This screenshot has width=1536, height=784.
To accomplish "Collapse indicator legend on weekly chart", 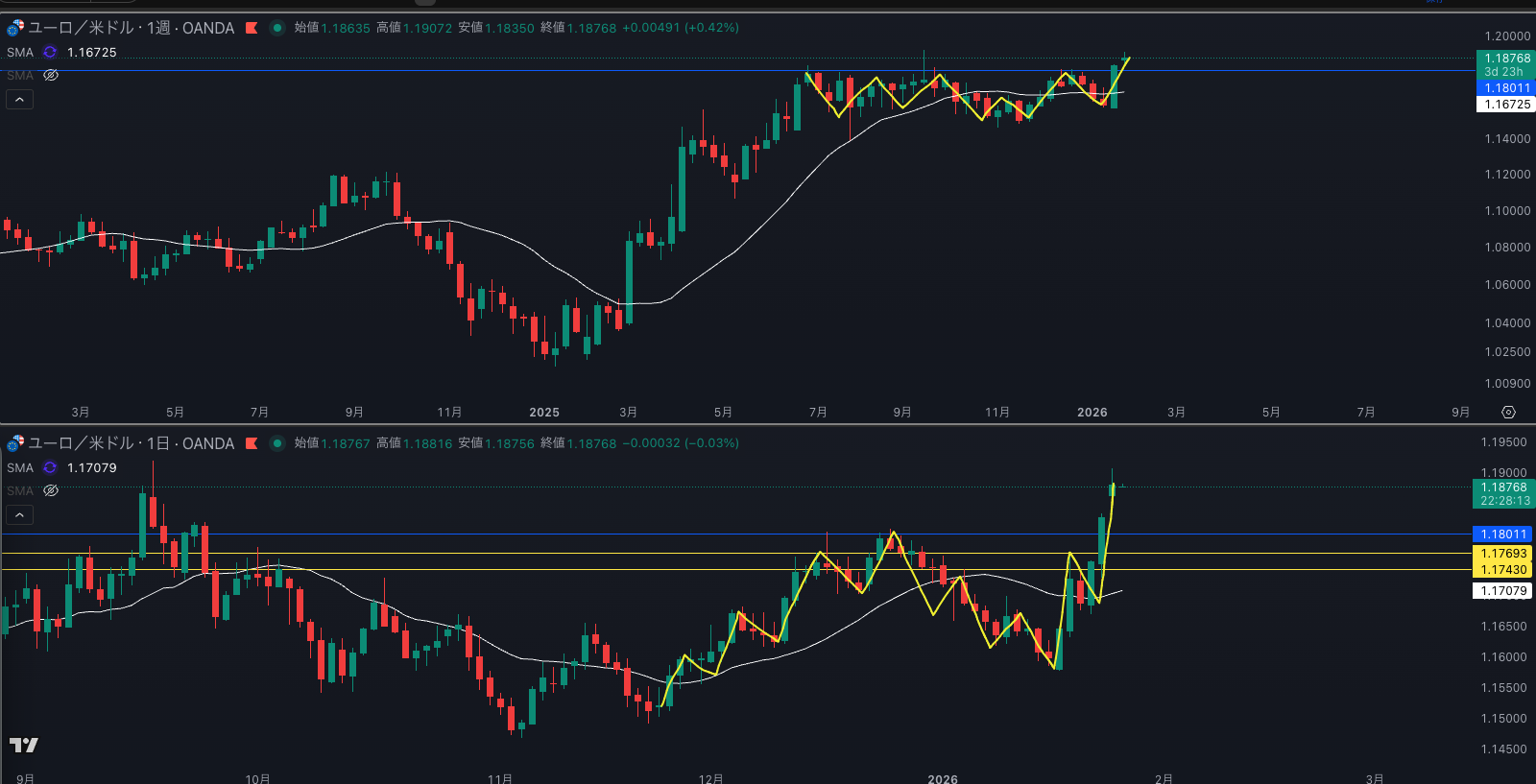I will pyautogui.click(x=19, y=100).
